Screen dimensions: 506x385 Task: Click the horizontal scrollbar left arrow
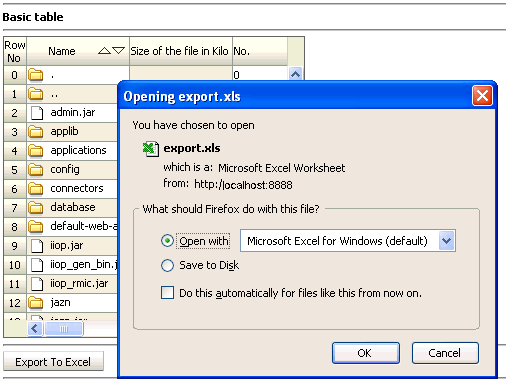(35, 329)
